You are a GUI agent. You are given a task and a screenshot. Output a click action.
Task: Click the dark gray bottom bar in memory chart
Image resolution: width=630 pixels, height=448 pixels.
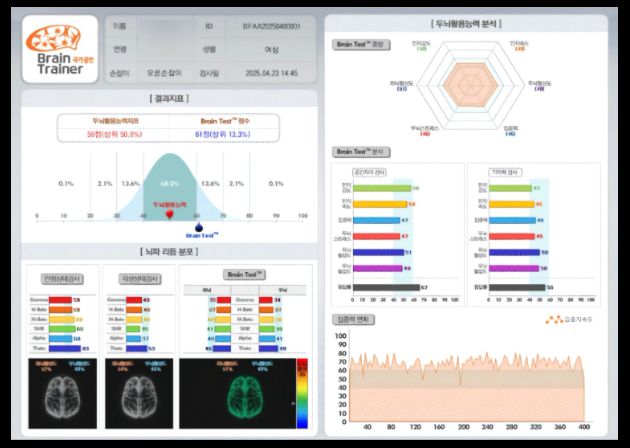517,287
